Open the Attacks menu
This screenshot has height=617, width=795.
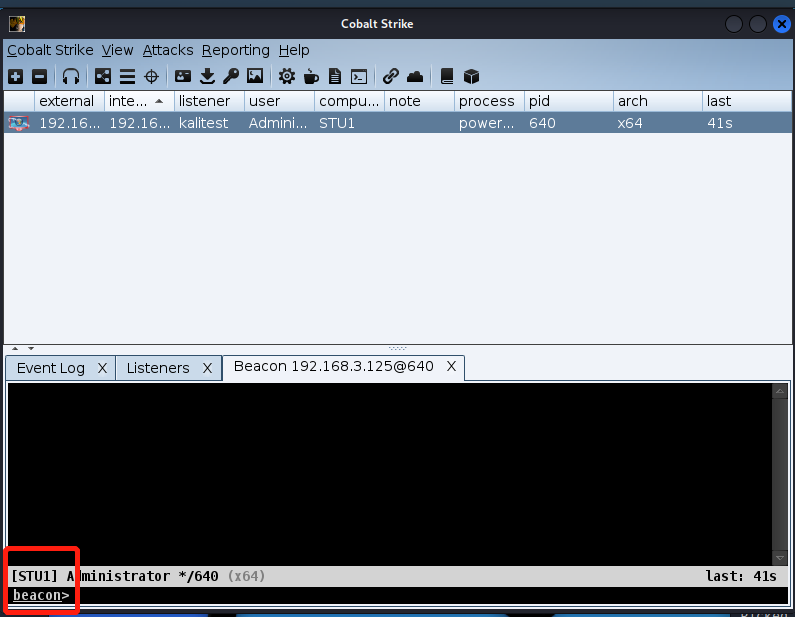point(168,50)
